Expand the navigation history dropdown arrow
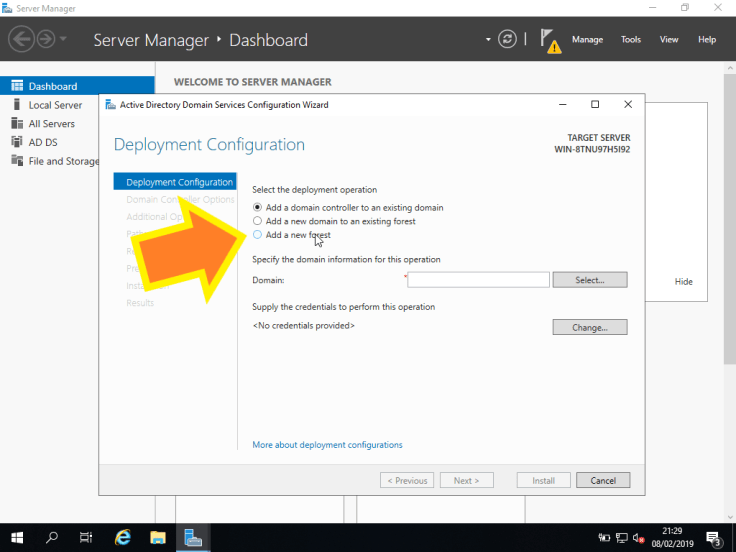Screen dimensions: 736x552 pos(64,40)
